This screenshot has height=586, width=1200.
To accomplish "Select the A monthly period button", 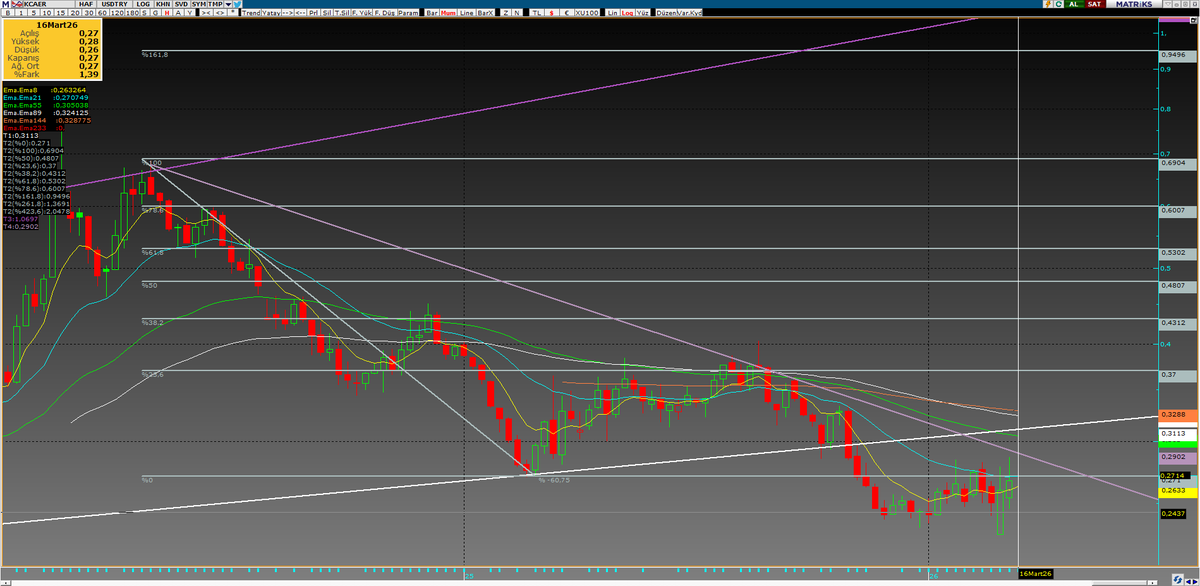I will (178, 13).
